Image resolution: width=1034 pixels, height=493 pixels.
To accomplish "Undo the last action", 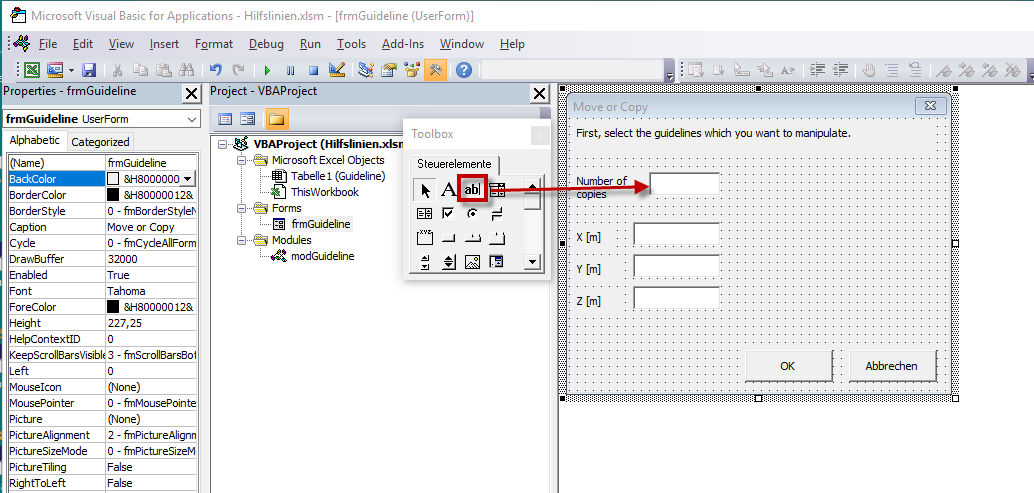I will point(215,69).
